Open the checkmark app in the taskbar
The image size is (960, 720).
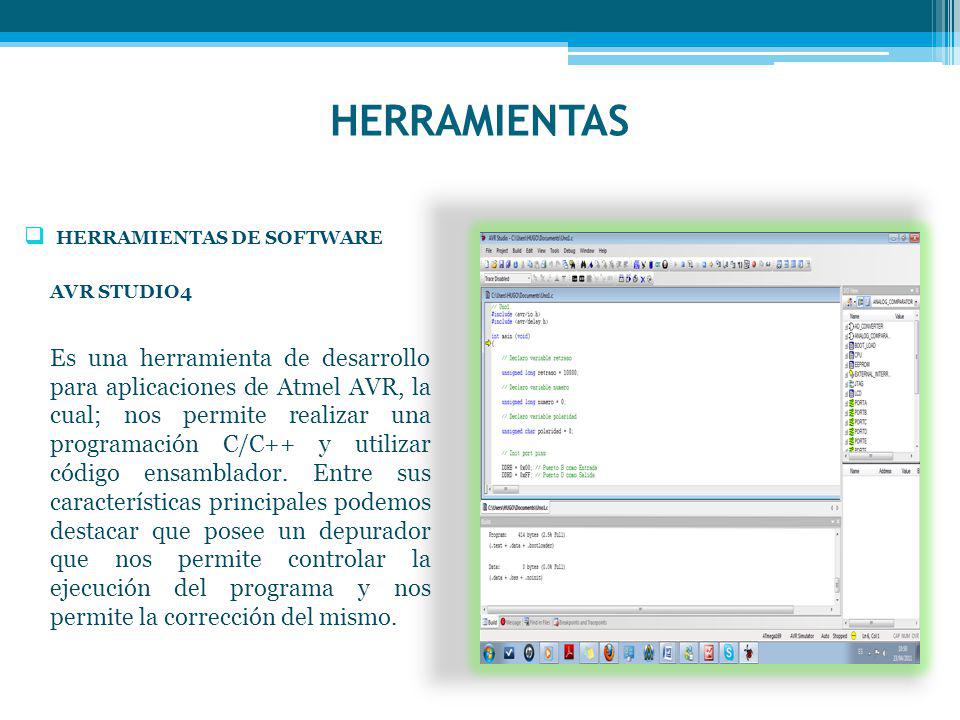pos(509,653)
